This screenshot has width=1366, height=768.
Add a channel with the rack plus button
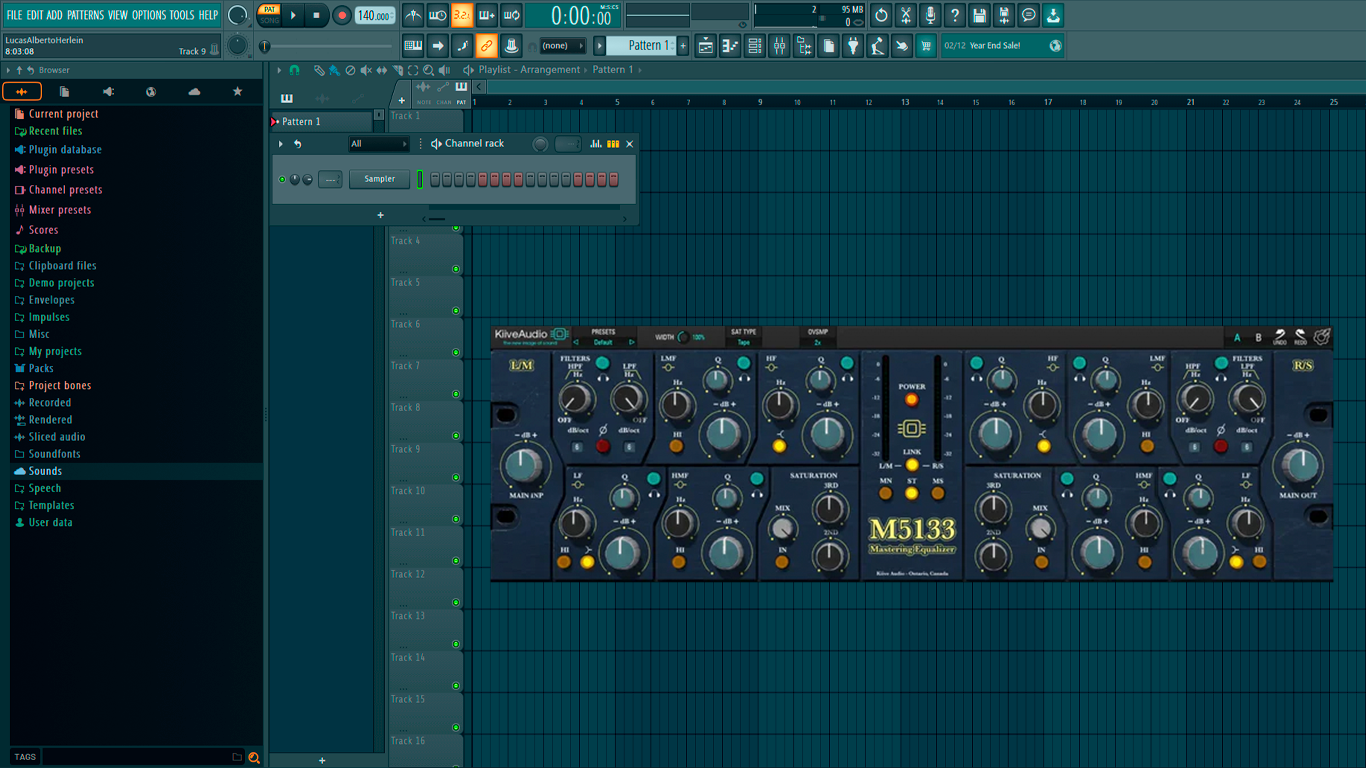[x=380, y=215]
